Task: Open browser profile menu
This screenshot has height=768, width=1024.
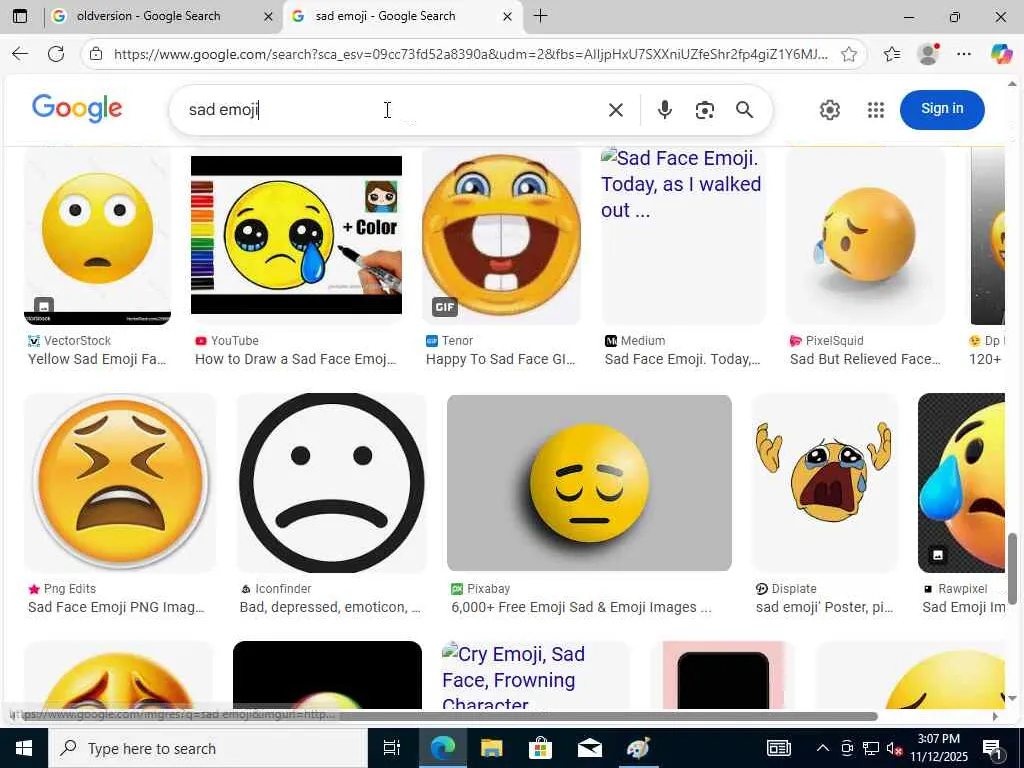Action: click(928, 54)
